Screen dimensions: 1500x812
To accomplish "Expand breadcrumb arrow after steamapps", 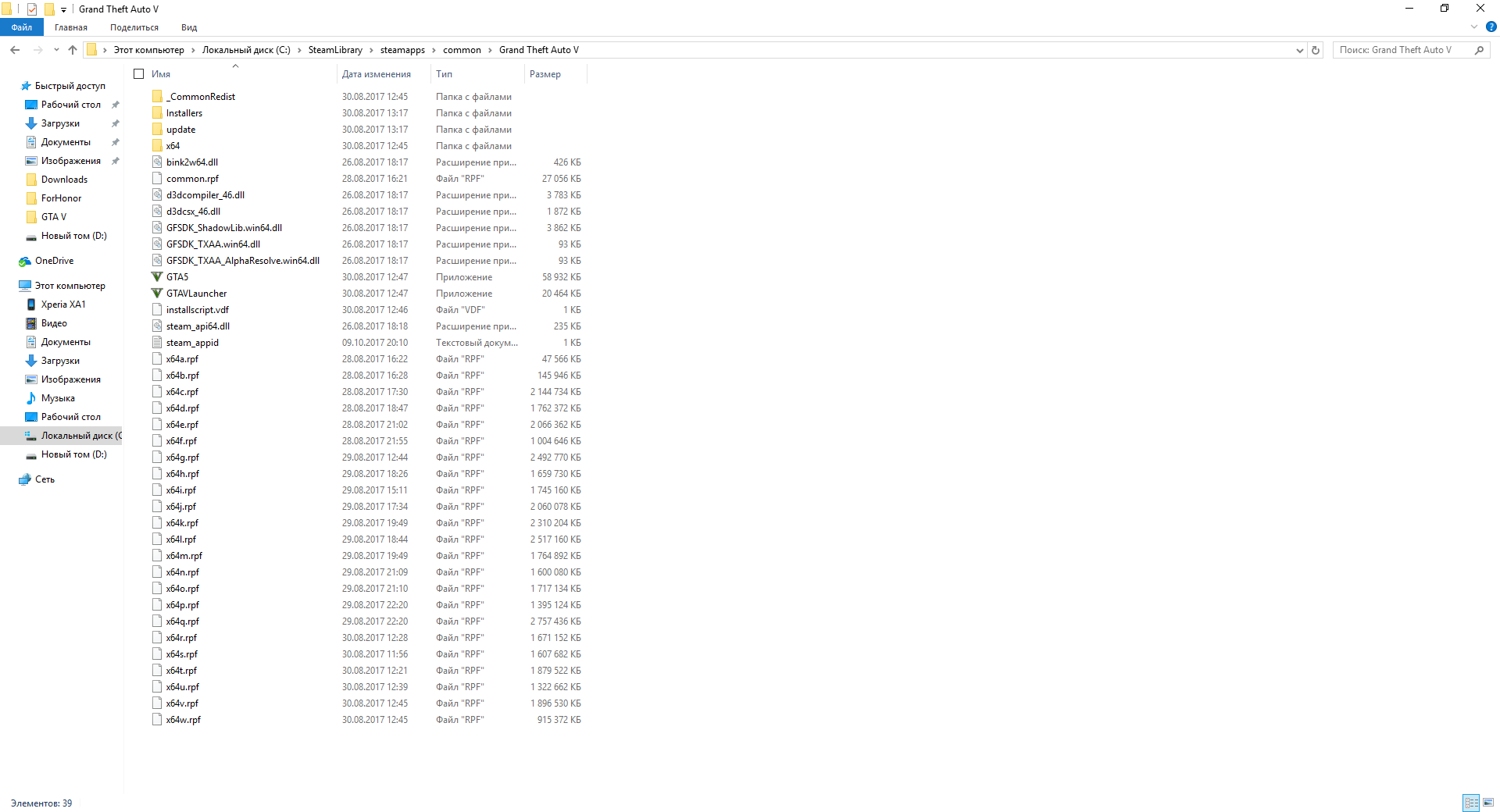I will 434,50.
